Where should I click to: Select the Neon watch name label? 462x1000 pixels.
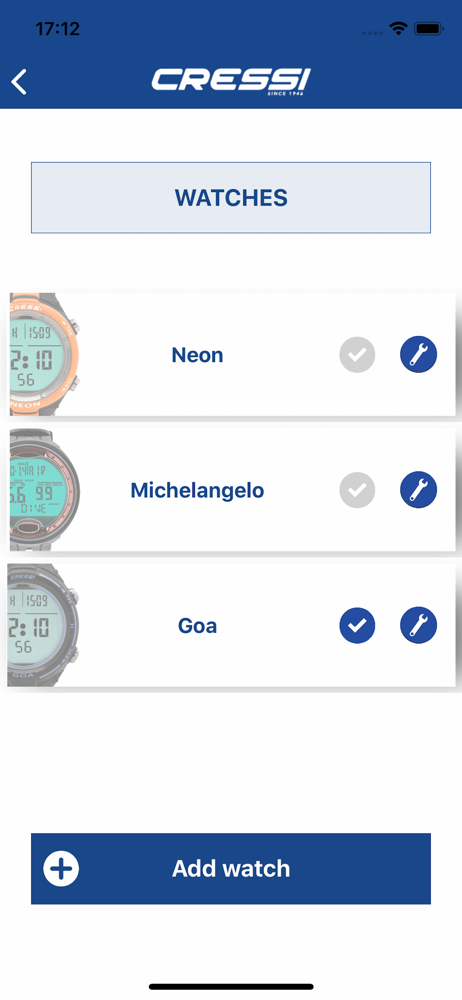(198, 355)
